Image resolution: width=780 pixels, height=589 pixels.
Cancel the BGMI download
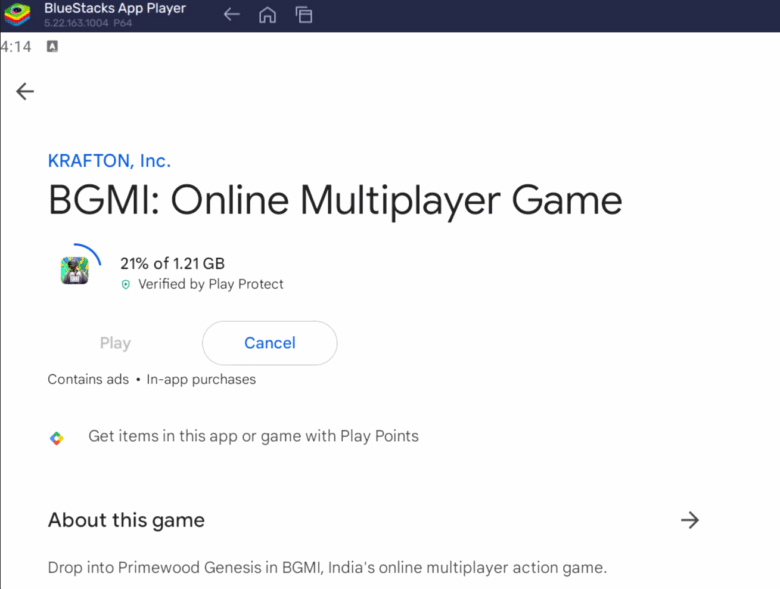[269, 343]
